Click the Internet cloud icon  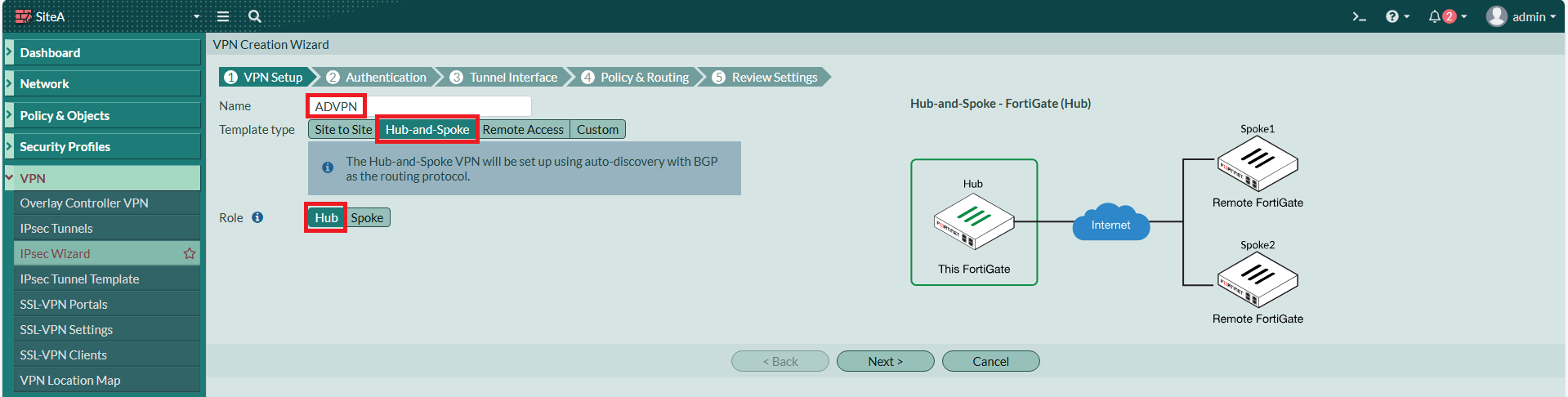1111,222
